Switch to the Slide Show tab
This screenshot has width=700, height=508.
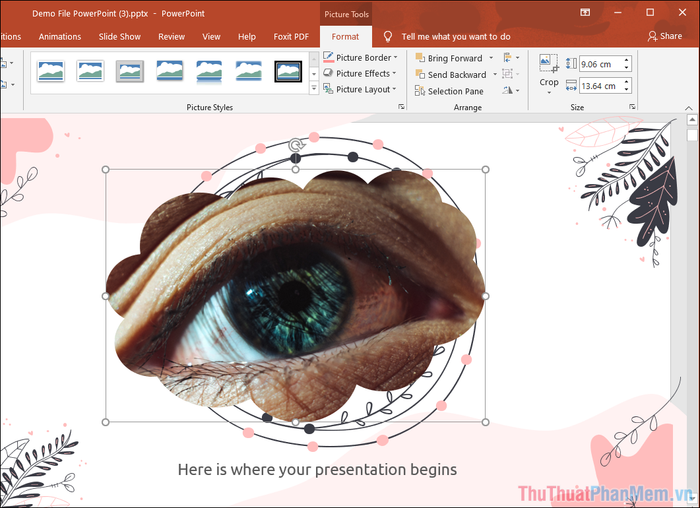[x=120, y=37]
